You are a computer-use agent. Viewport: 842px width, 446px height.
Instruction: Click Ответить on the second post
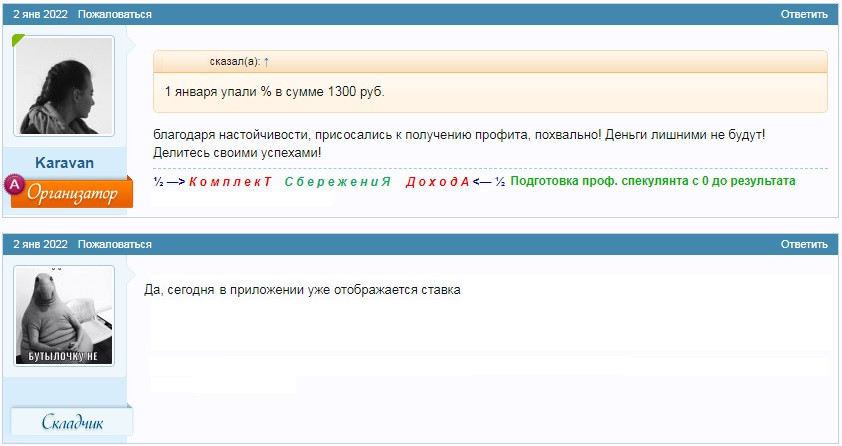click(x=804, y=244)
